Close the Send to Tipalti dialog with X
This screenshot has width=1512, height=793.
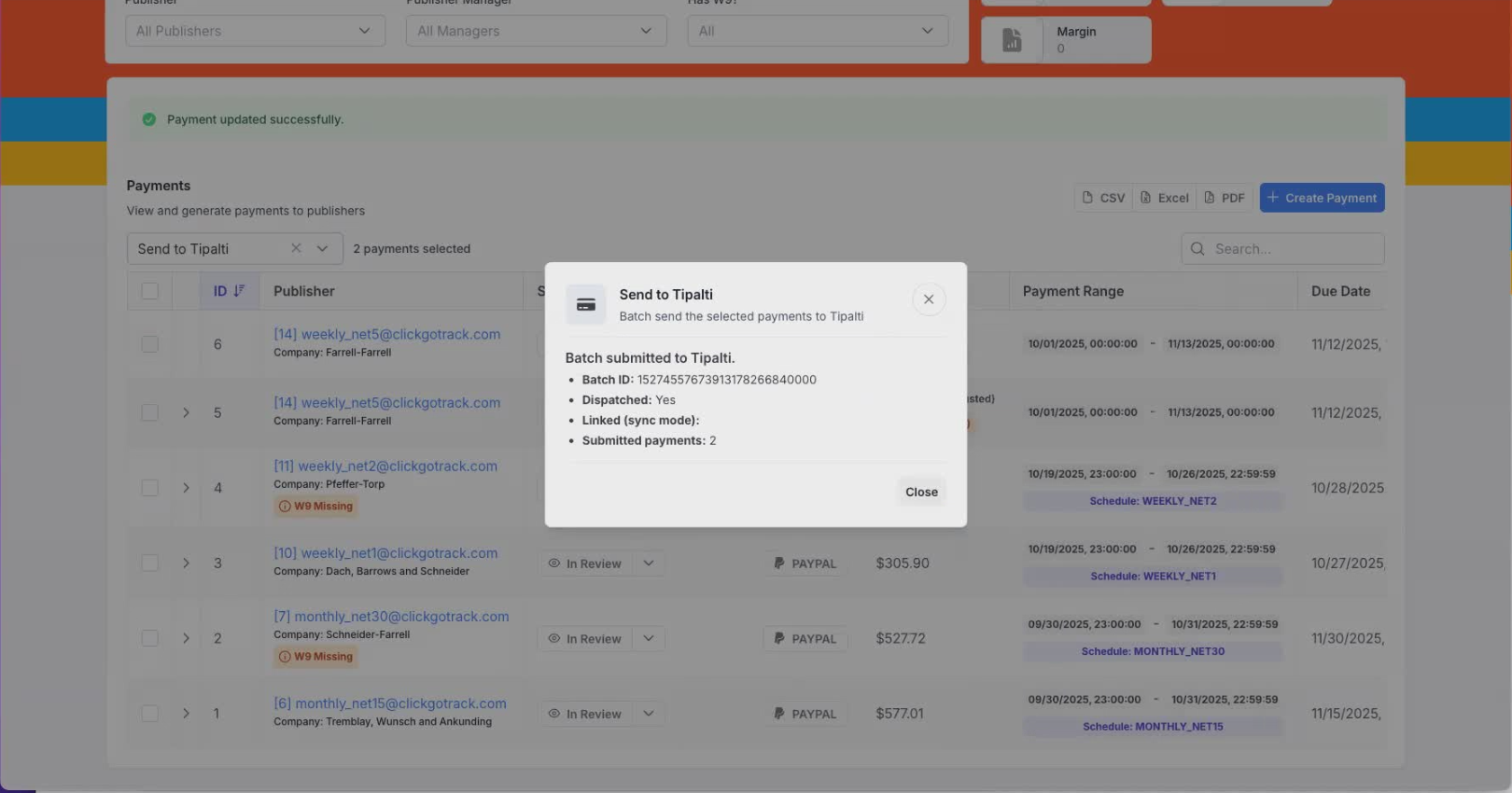pos(928,299)
